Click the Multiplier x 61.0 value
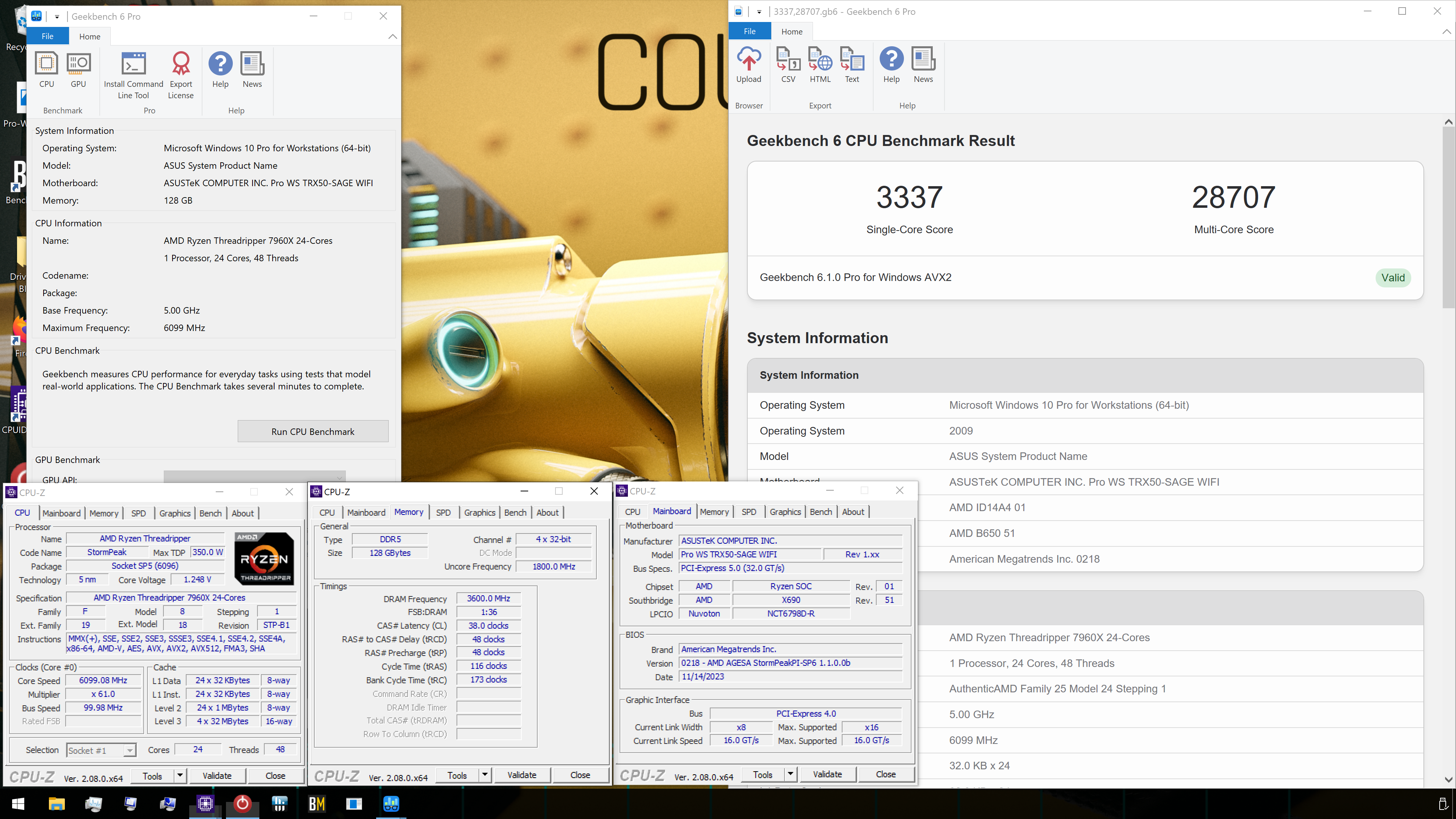 click(x=104, y=694)
